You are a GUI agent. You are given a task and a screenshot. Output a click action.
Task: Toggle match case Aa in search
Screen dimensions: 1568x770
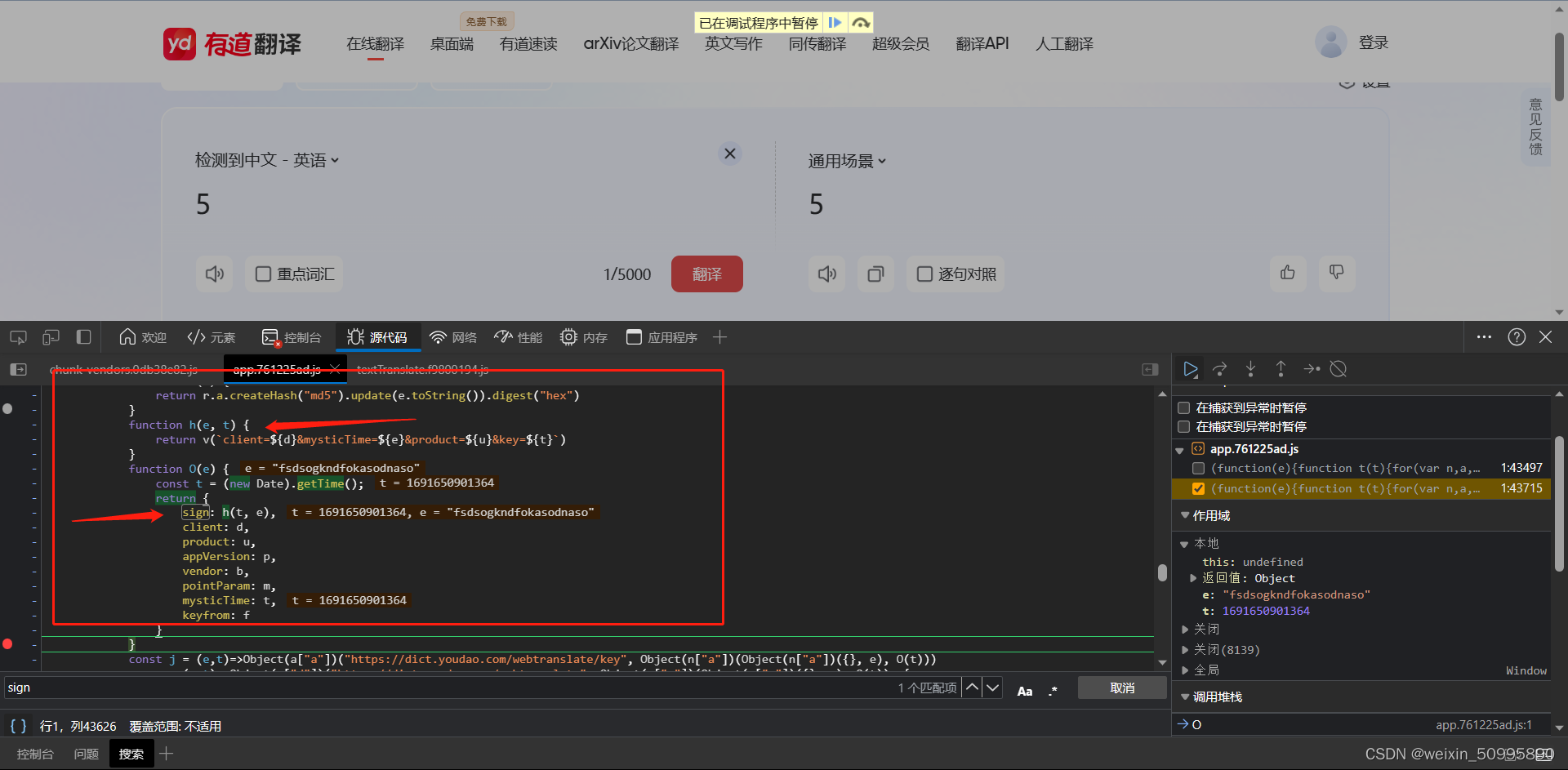click(1025, 691)
